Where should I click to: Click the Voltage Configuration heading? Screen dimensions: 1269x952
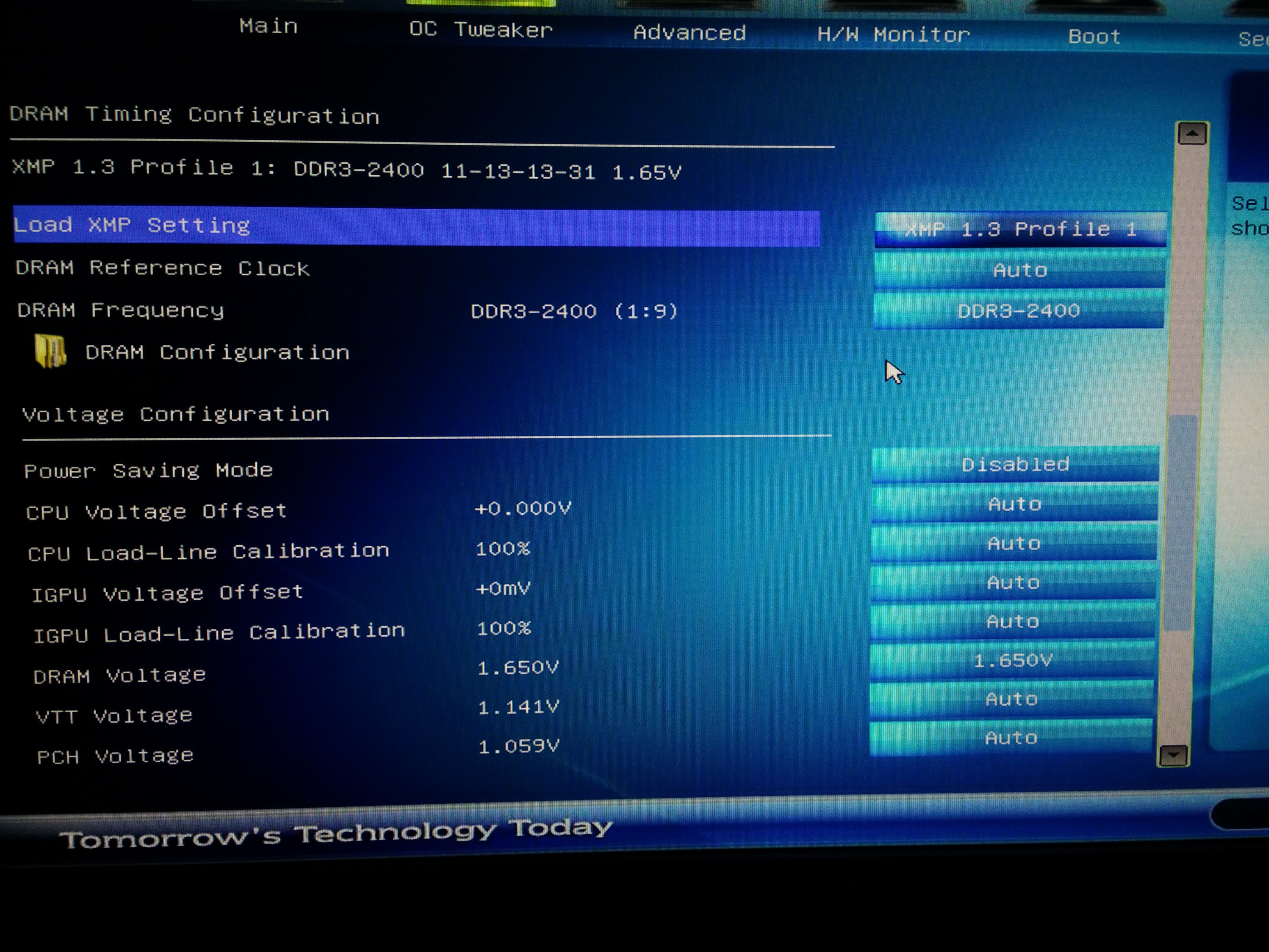[176, 414]
